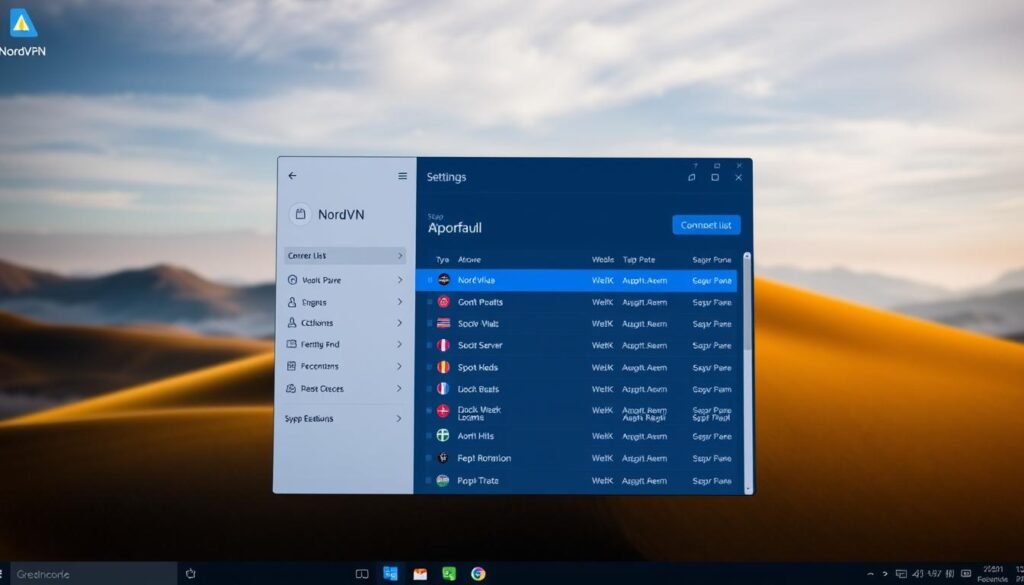Expand the Engres chevron
The image size is (1024, 585).
[400, 302]
